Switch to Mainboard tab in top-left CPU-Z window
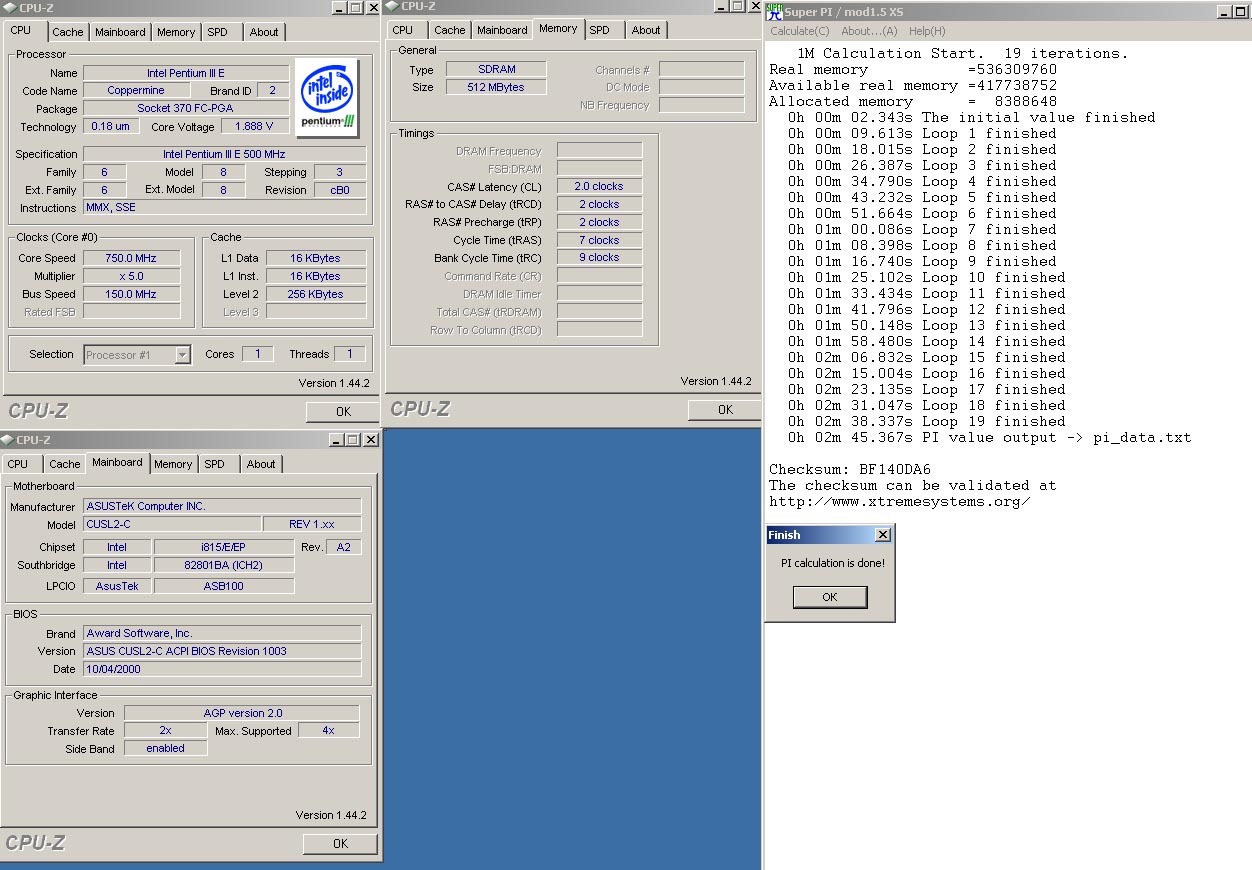 coord(120,32)
